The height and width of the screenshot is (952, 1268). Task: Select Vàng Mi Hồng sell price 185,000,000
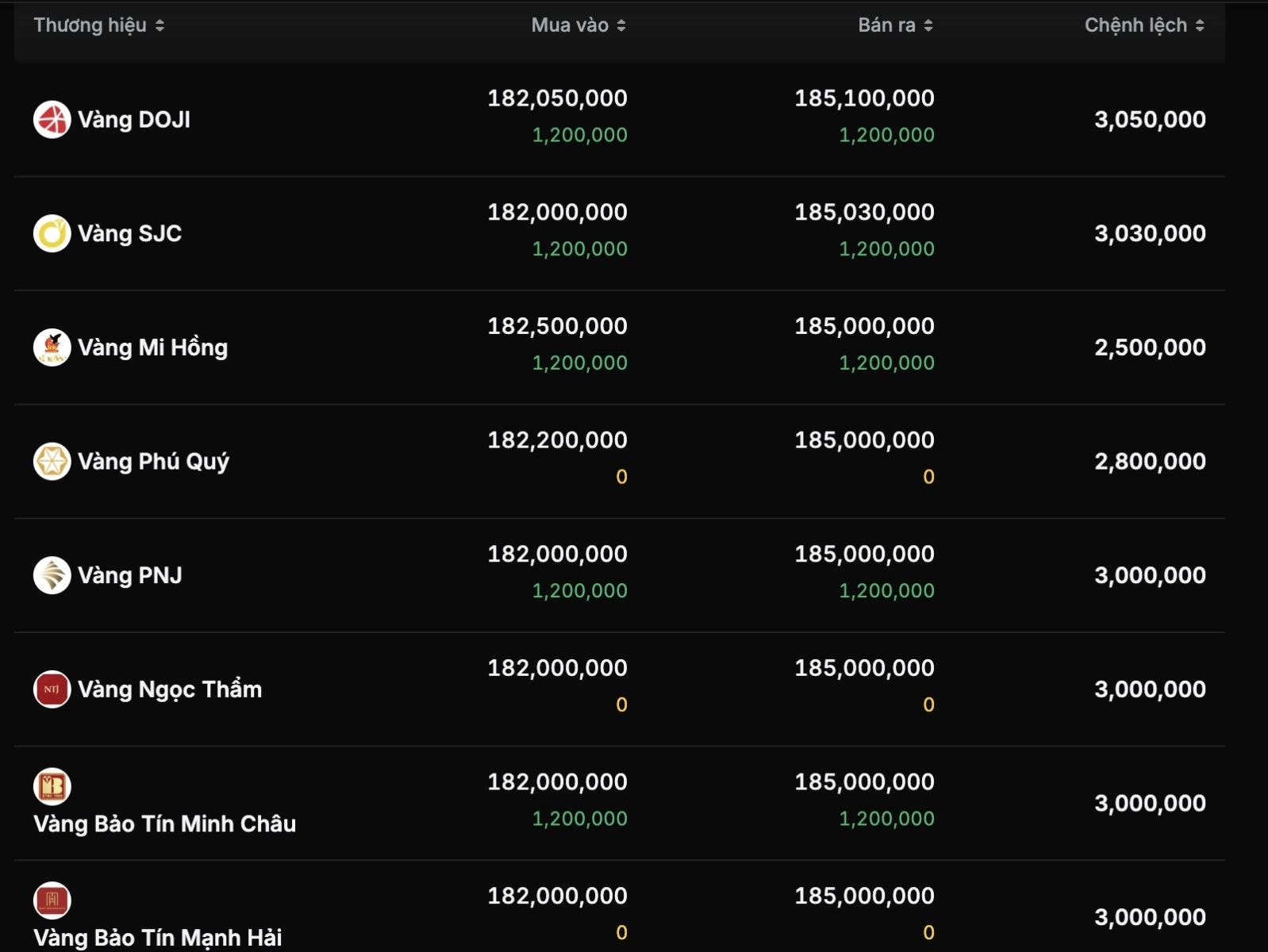[864, 326]
